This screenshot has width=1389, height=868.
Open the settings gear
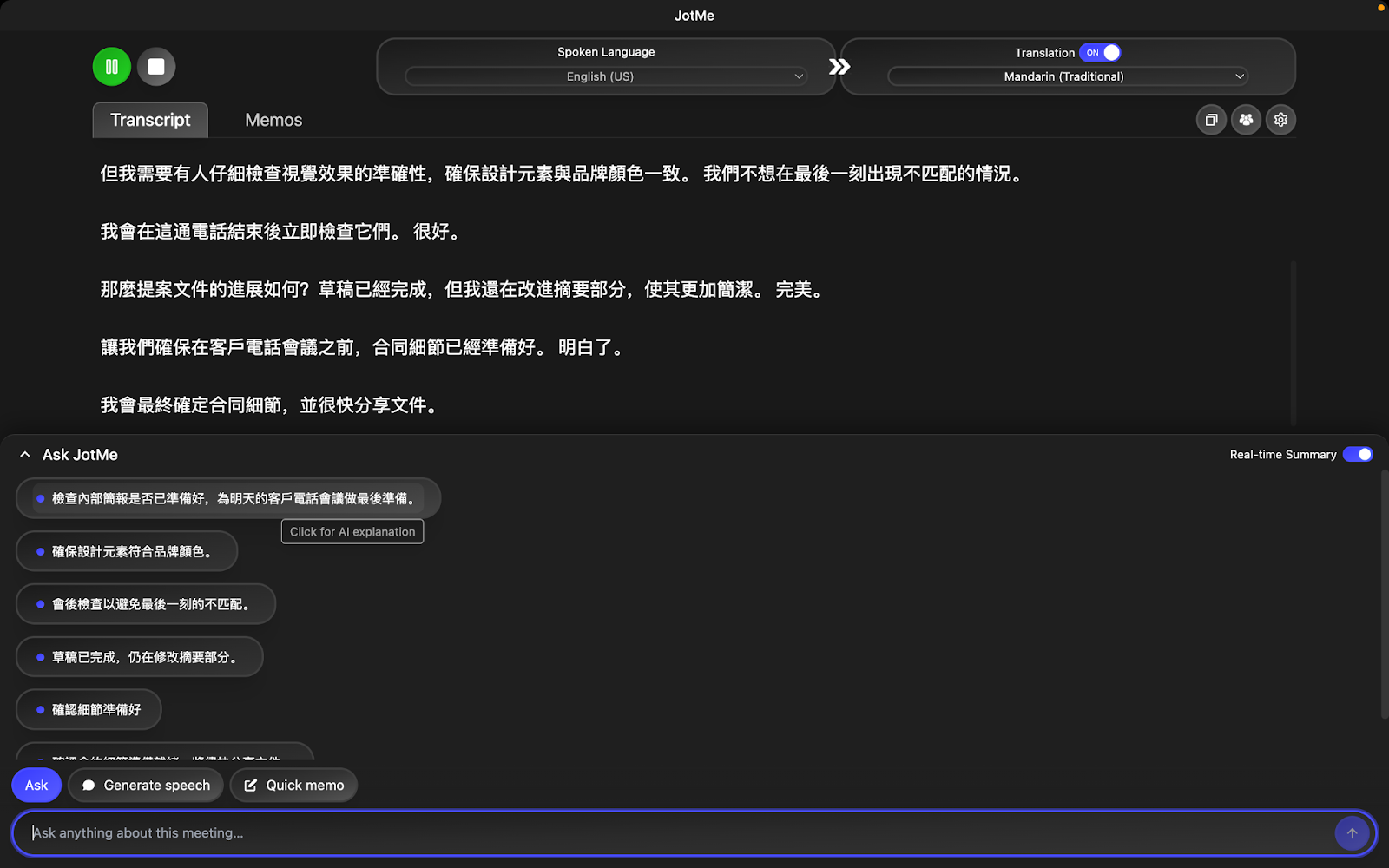[1280, 120]
